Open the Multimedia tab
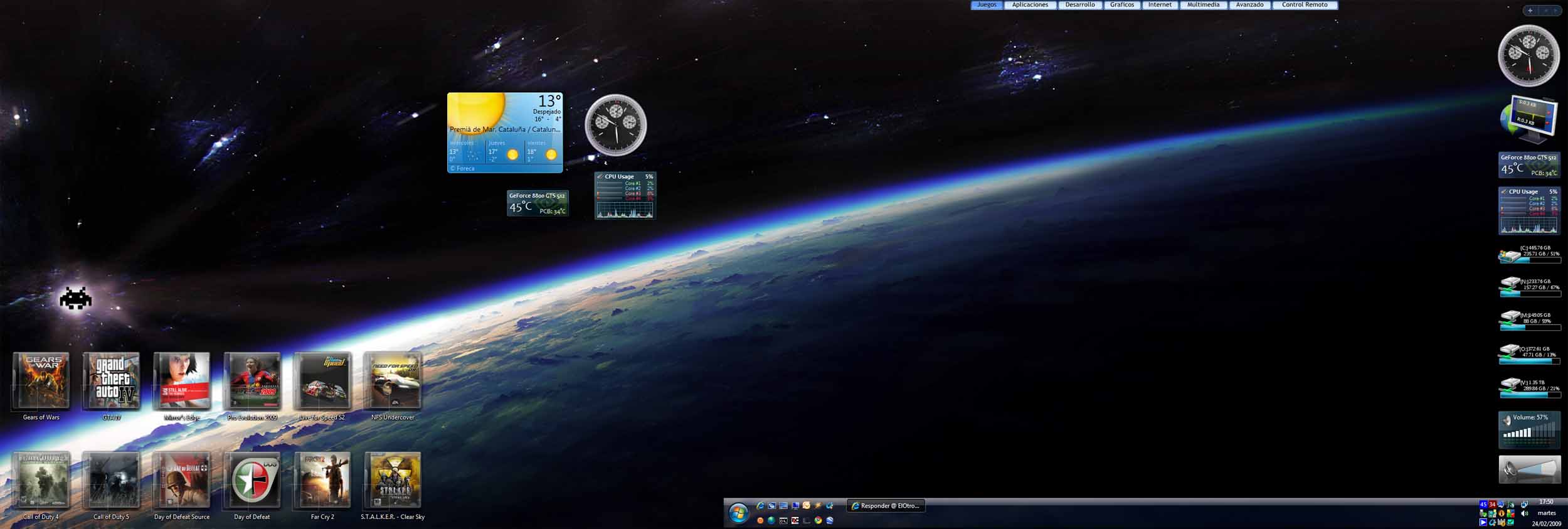This screenshot has height=529, width=1568. 1204,5
